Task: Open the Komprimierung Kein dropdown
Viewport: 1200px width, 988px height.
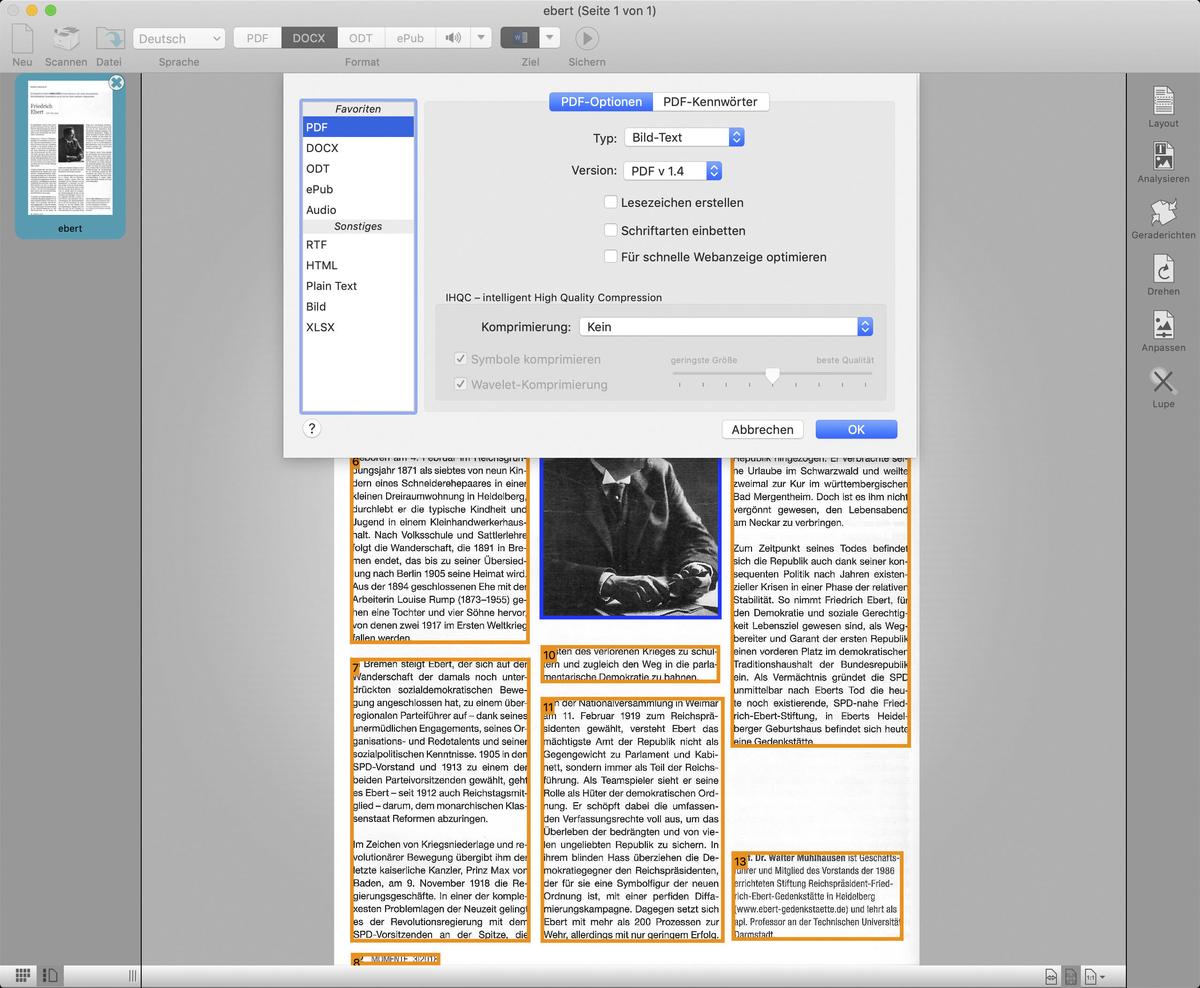Action: coord(726,327)
